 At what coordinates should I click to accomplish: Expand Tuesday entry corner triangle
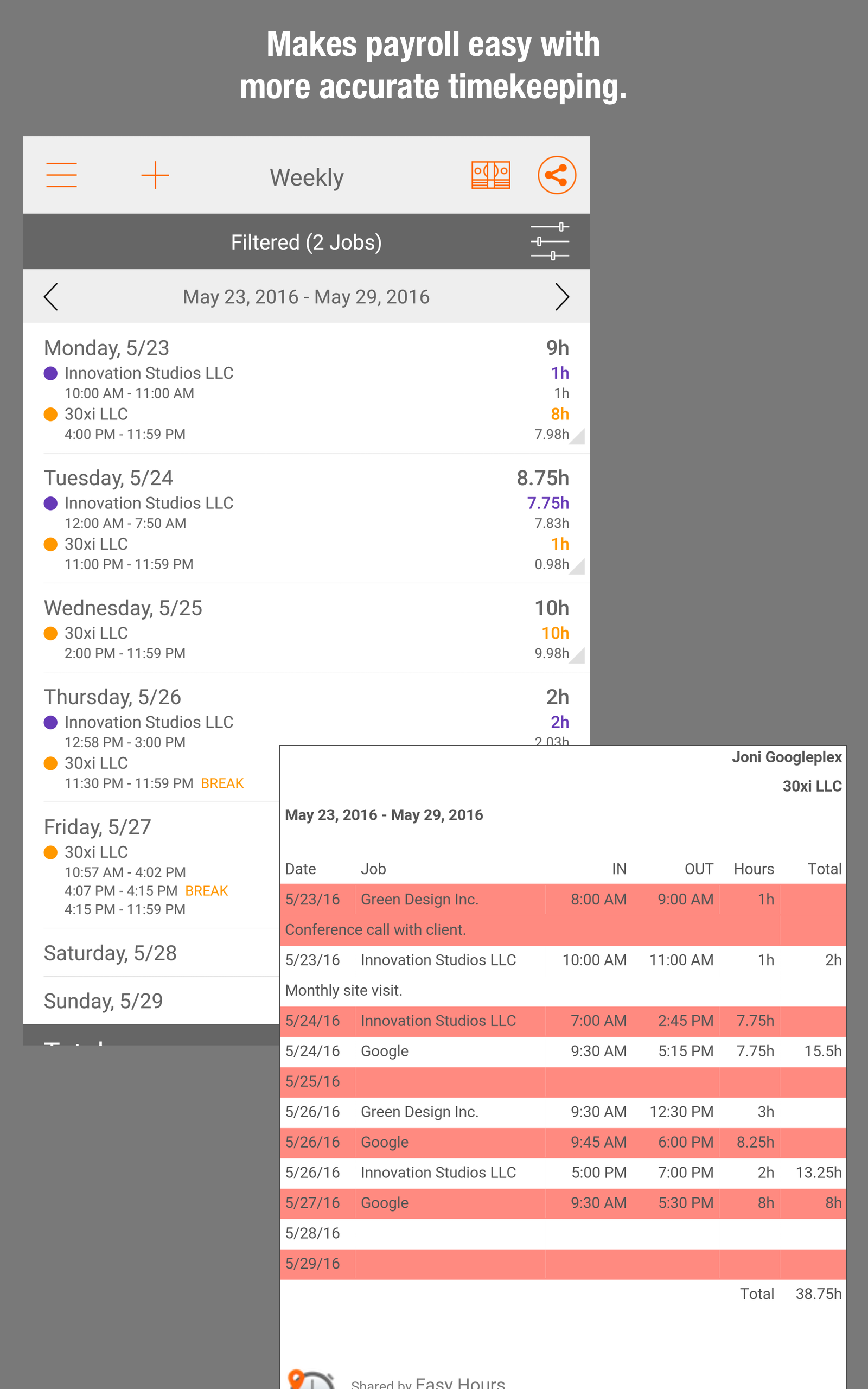click(576, 566)
